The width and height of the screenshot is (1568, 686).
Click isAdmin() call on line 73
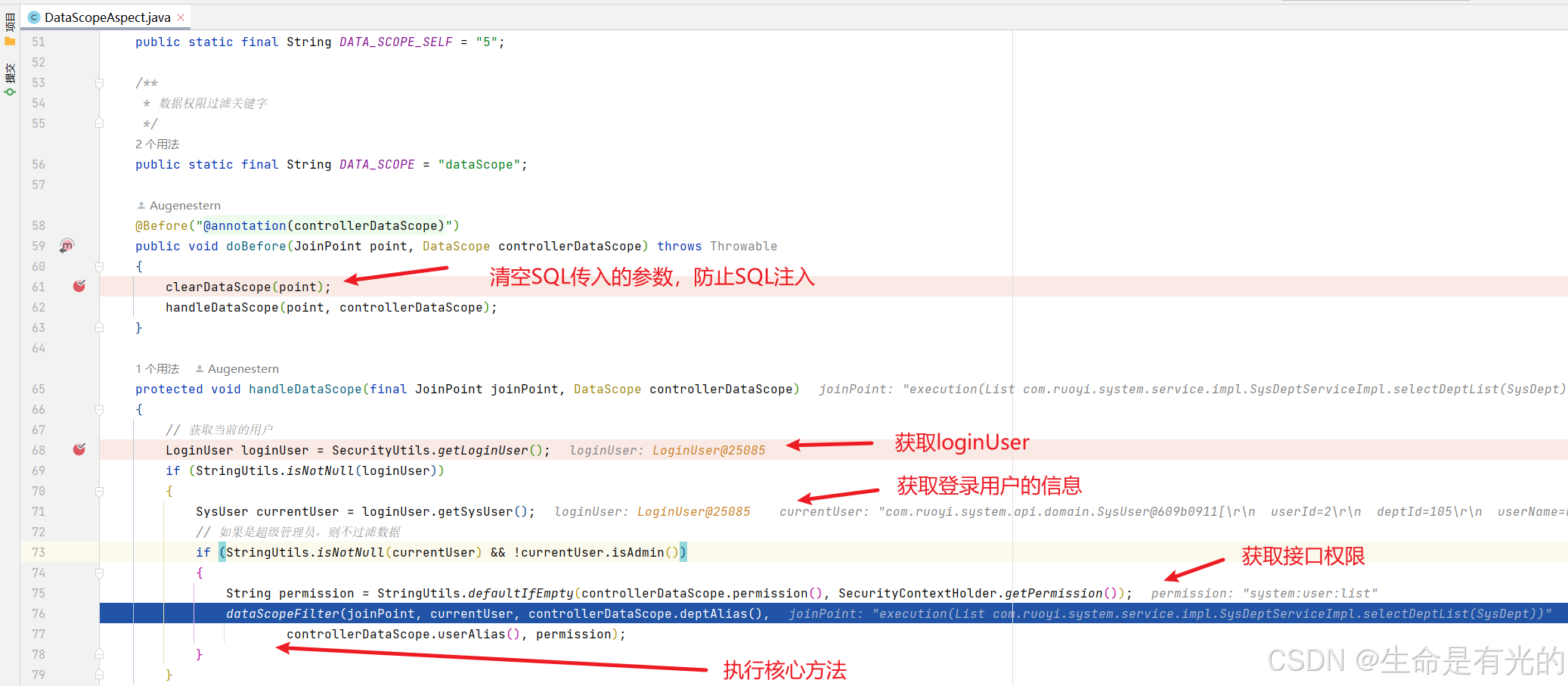click(641, 552)
